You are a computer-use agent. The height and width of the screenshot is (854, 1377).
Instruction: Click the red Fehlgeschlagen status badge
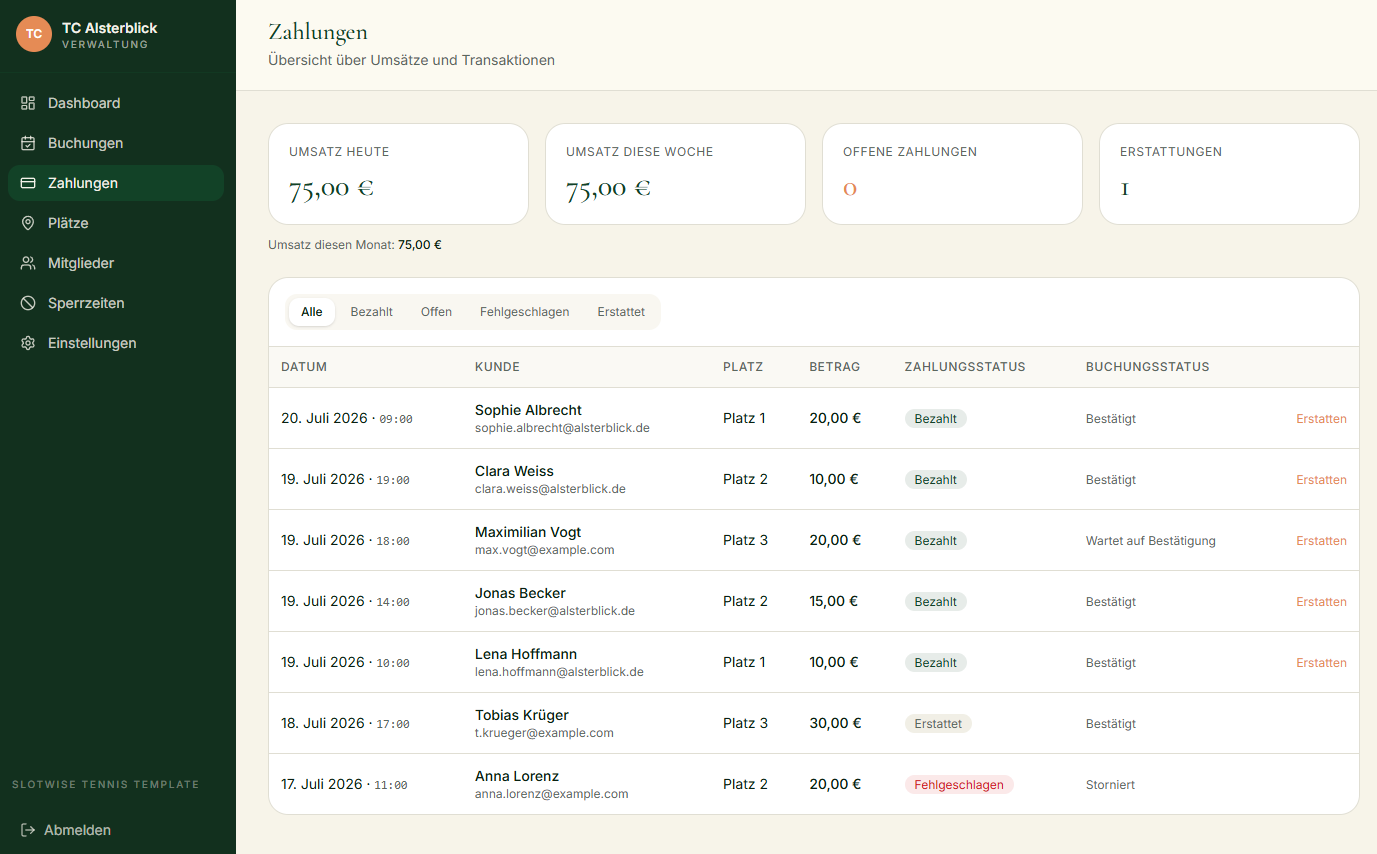coord(959,785)
